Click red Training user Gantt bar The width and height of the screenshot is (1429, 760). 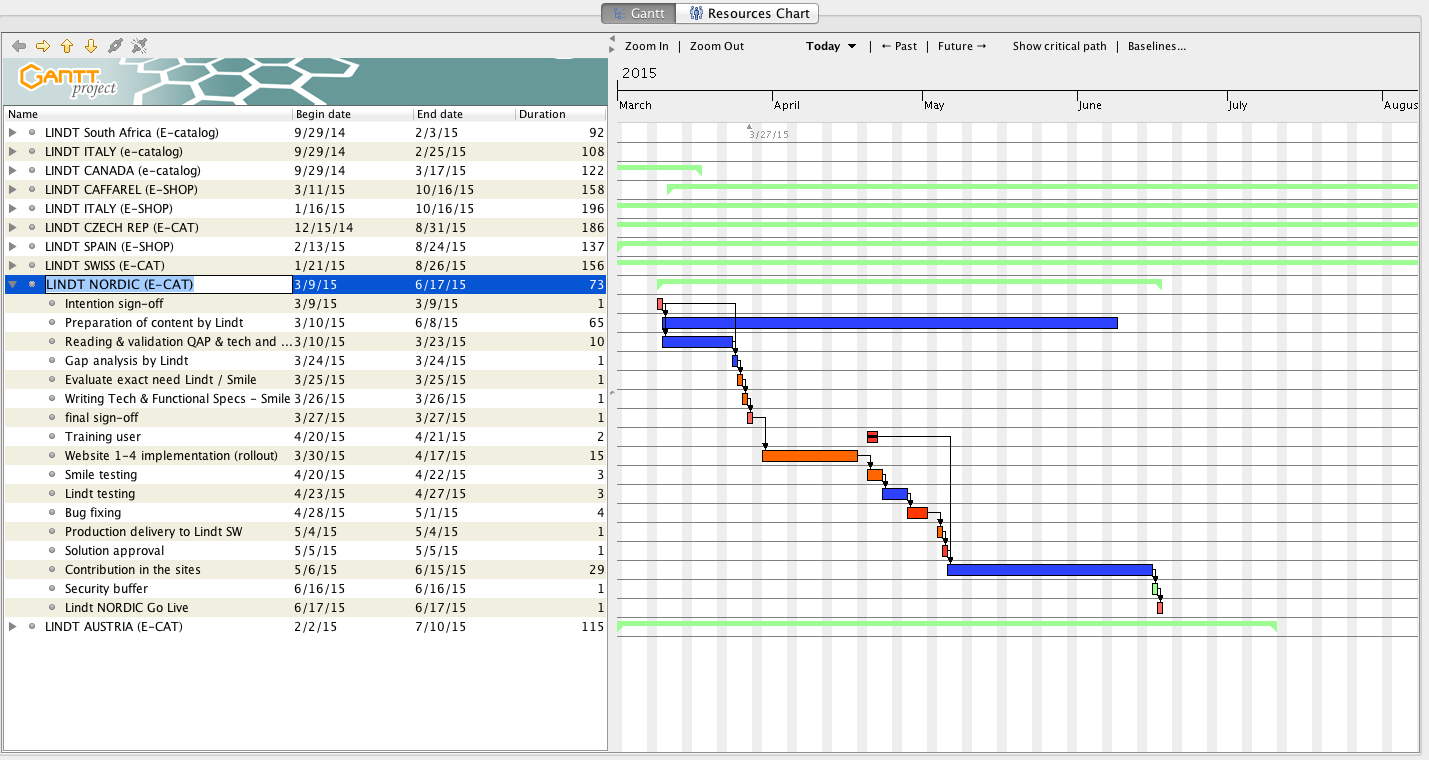(872, 437)
